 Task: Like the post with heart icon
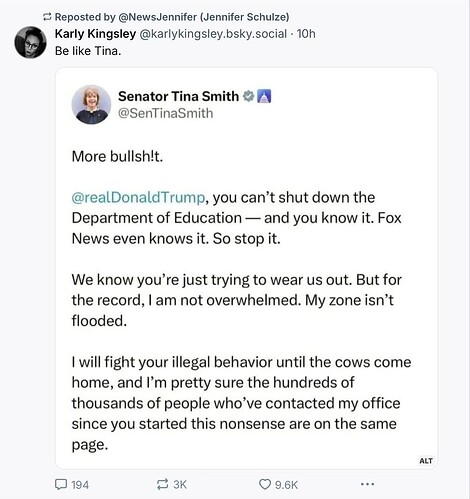click(265, 484)
